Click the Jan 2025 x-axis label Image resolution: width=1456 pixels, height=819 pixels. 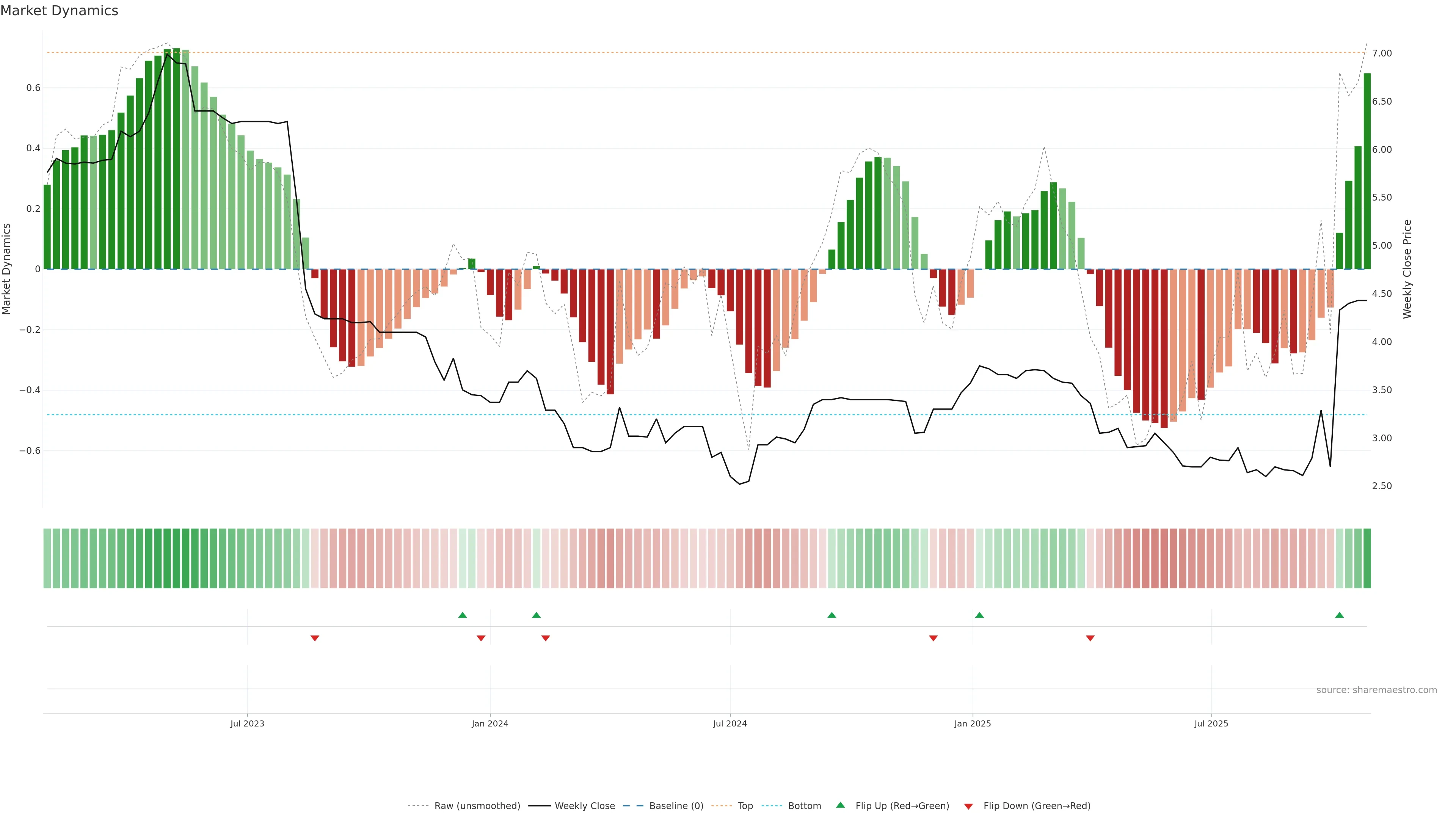click(972, 723)
